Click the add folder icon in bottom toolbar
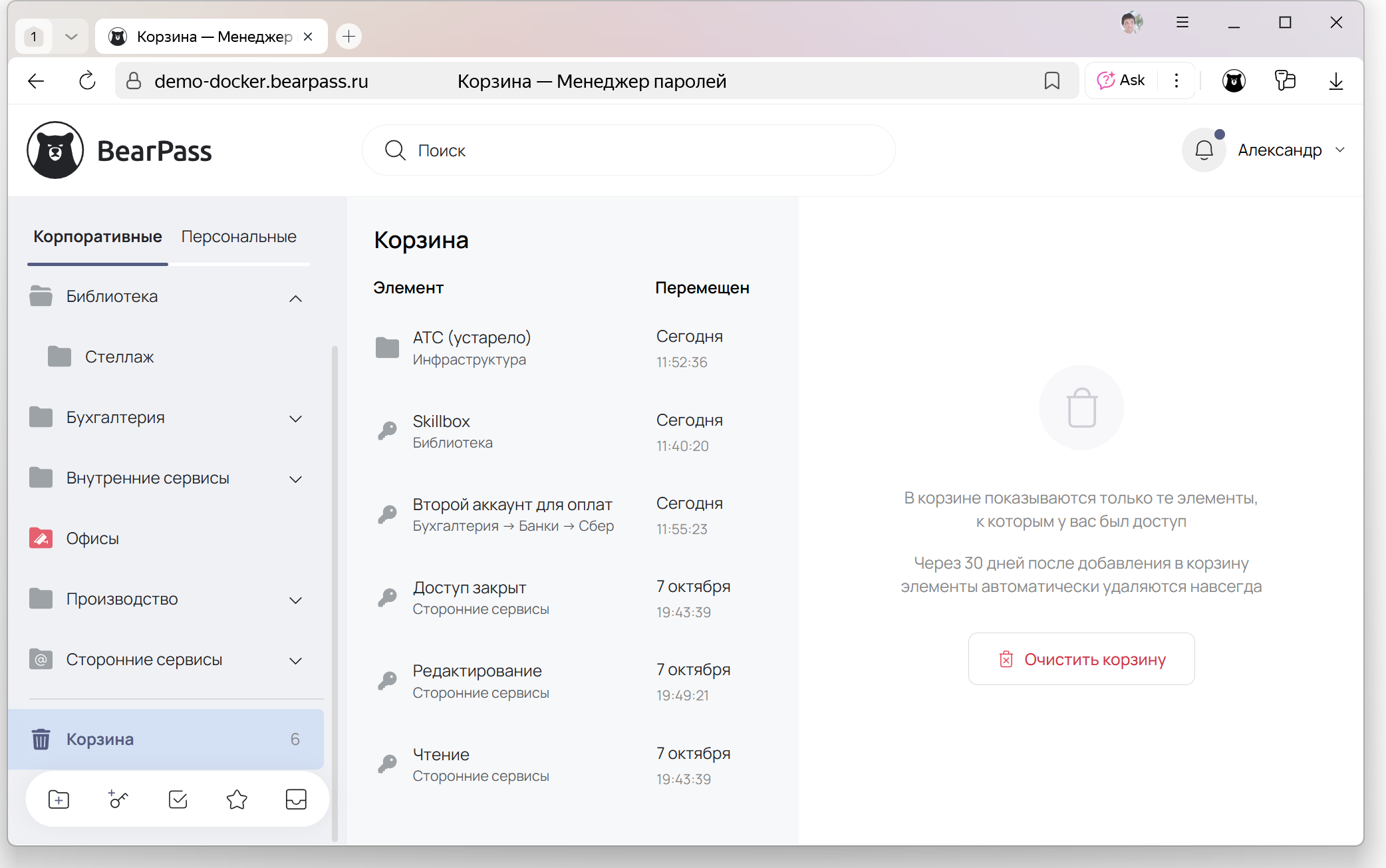1386x868 pixels. pos(59,799)
